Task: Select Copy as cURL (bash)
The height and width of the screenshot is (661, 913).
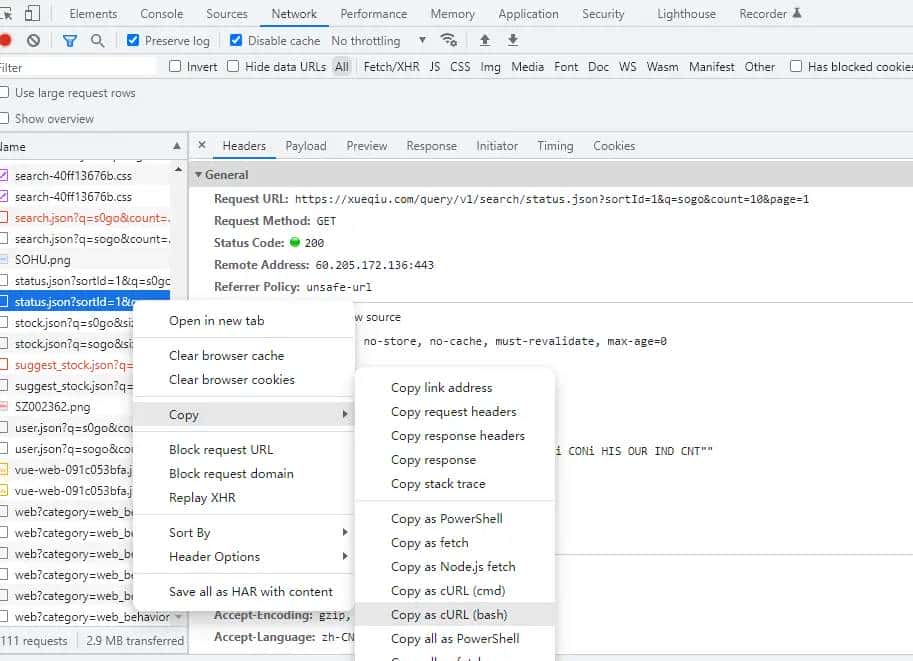Action: pyautogui.click(x=448, y=615)
